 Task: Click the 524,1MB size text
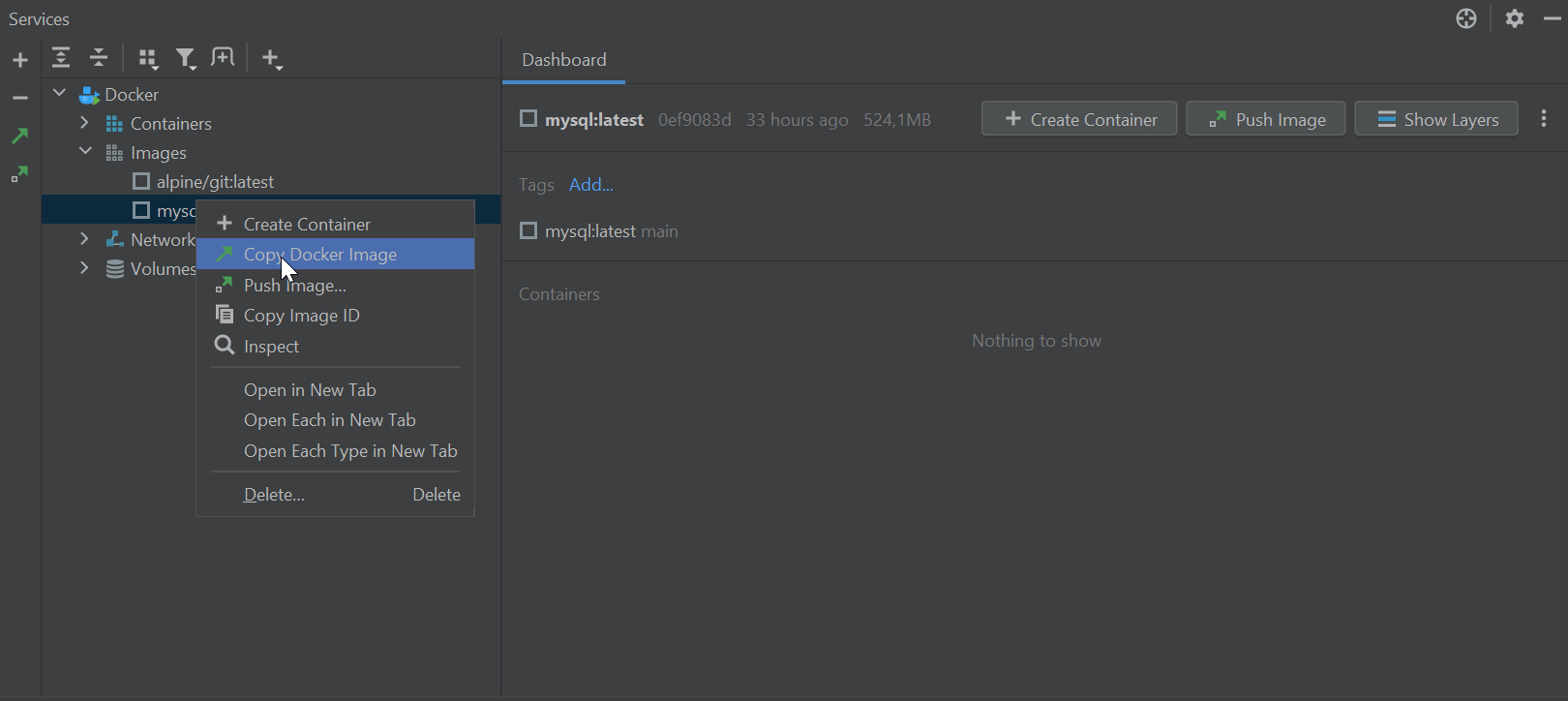click(897, 120)
